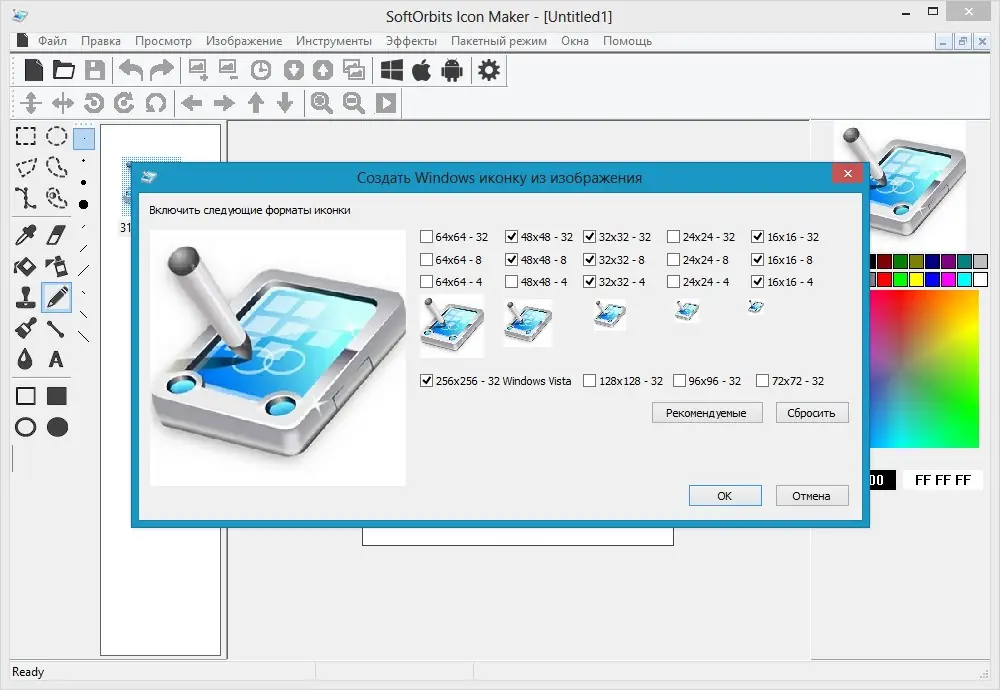Uncheck the 48x48 - 32 format
The width and height of the screenshot is (1000, 690).
(511, 237)
